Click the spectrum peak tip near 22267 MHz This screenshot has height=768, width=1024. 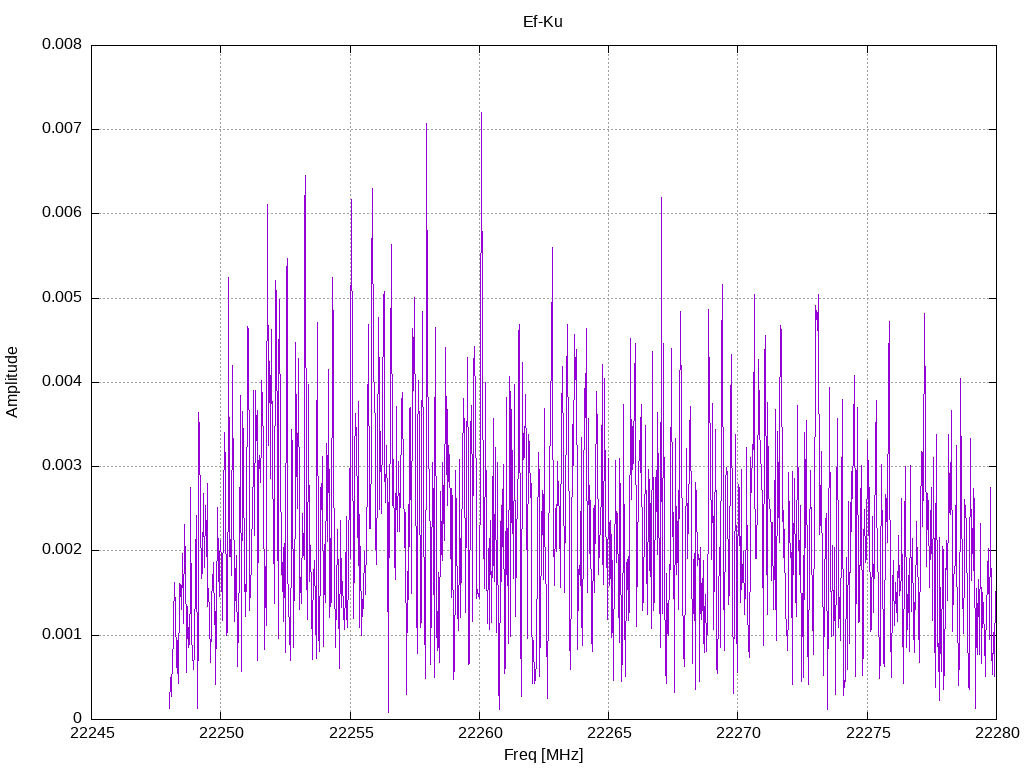click(661, 197)
